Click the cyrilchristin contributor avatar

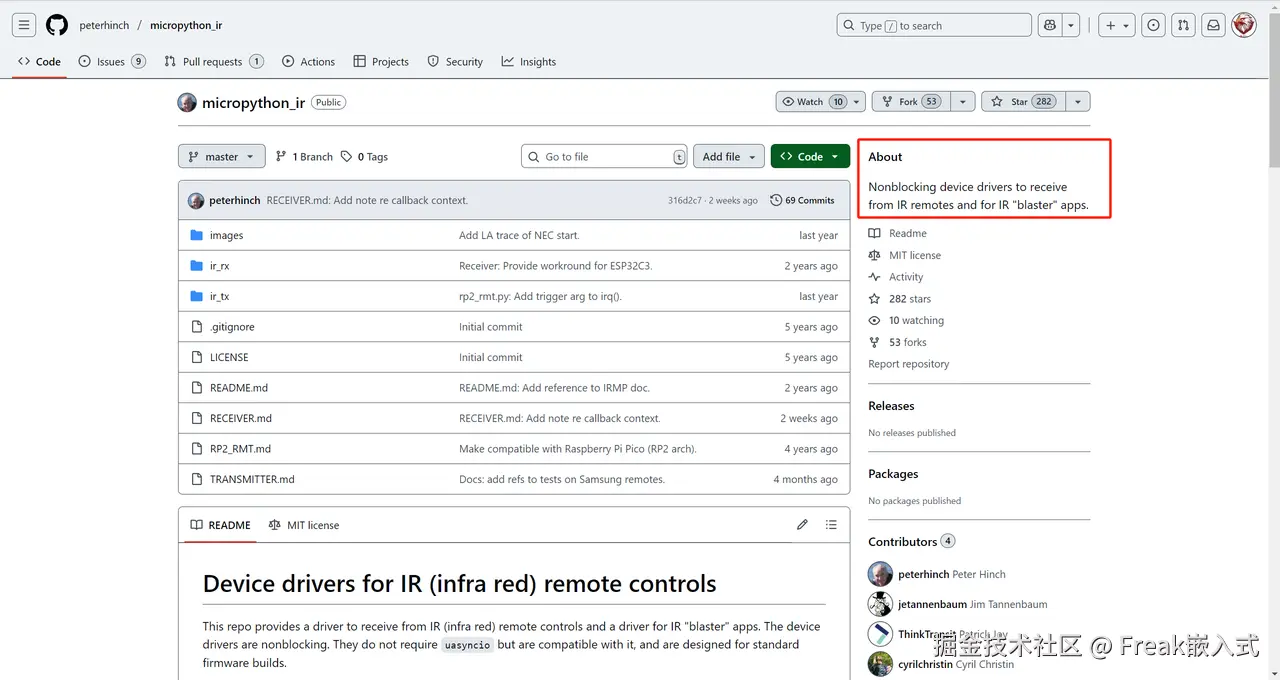click(x=880, y=664)
